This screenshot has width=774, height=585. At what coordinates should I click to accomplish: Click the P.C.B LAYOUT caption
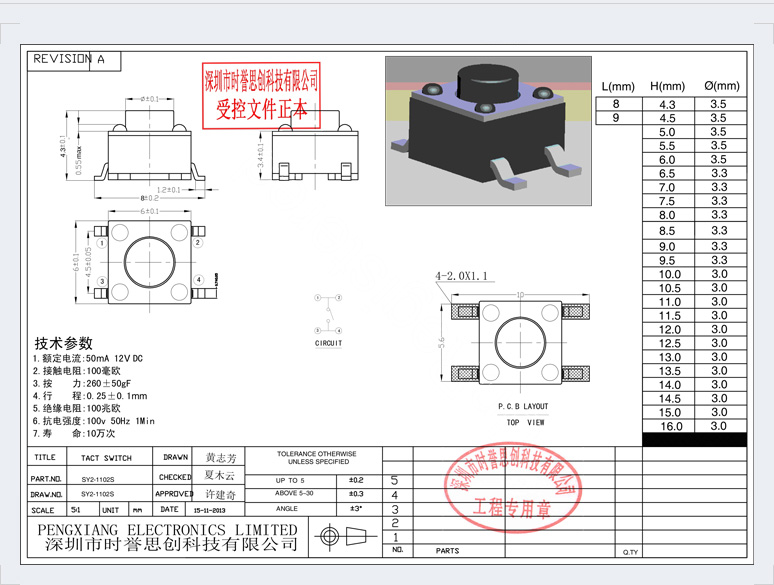(x=523, y=406)
